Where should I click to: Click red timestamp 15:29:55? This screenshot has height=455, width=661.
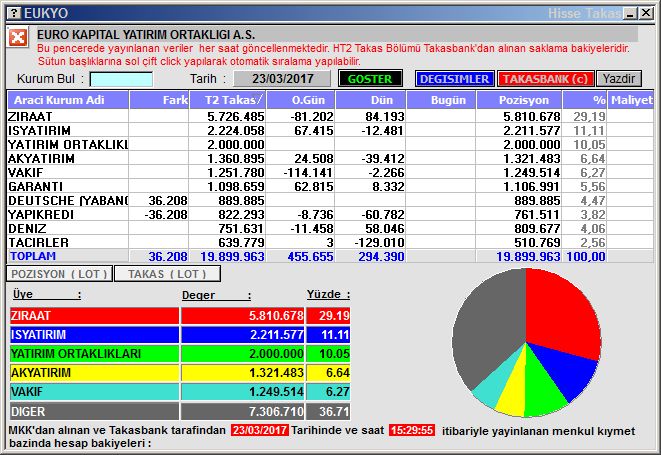(412, 430)
